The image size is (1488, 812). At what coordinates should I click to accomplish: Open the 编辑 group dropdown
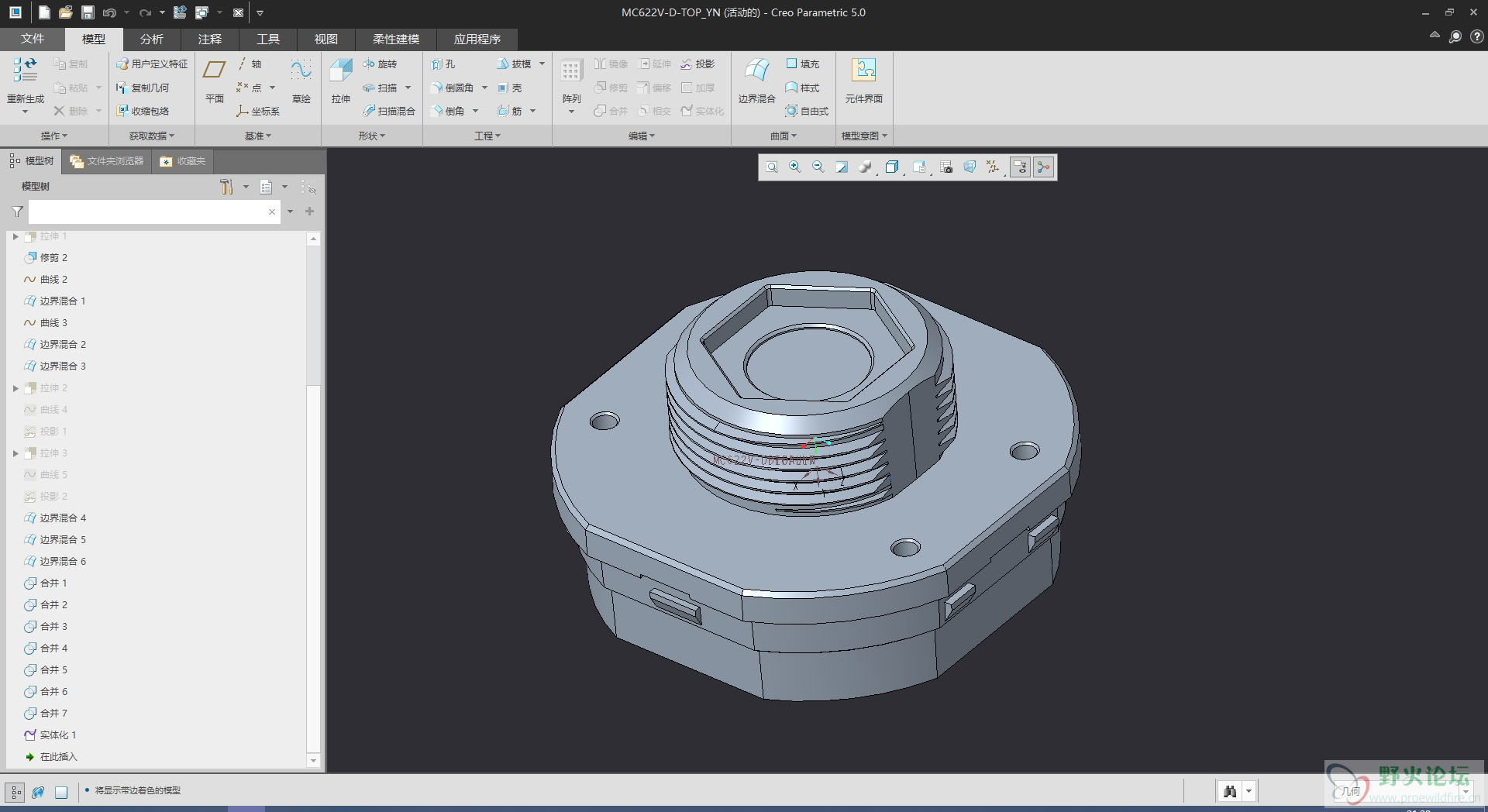[x=642, y=136]
